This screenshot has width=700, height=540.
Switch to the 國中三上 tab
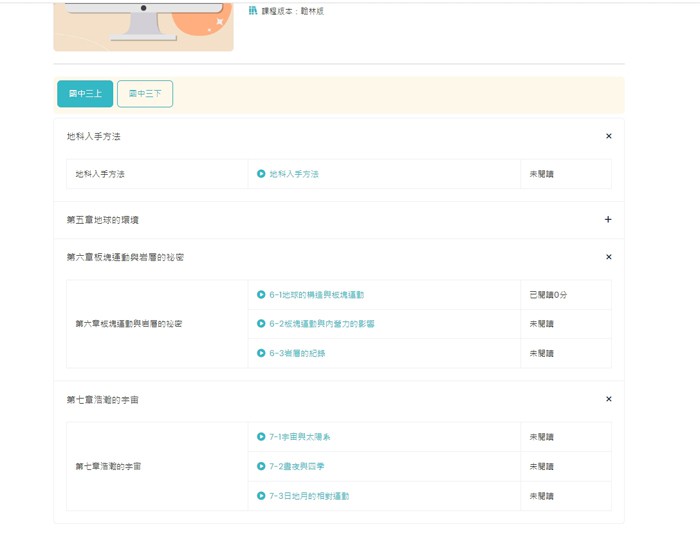coord(85,93)
